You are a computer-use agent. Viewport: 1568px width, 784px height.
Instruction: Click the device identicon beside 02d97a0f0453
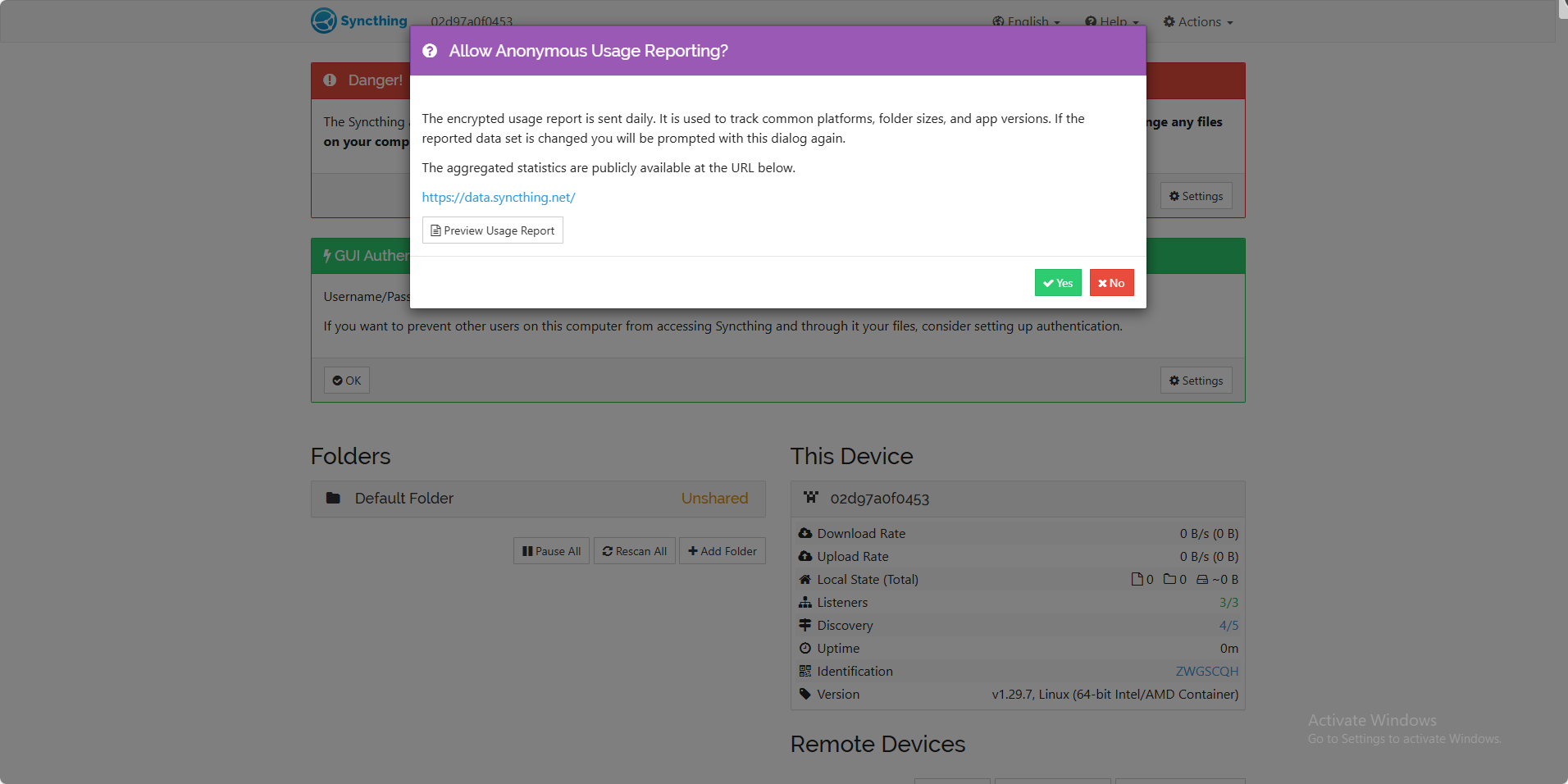pyautogui.click(x=811, y=497)
